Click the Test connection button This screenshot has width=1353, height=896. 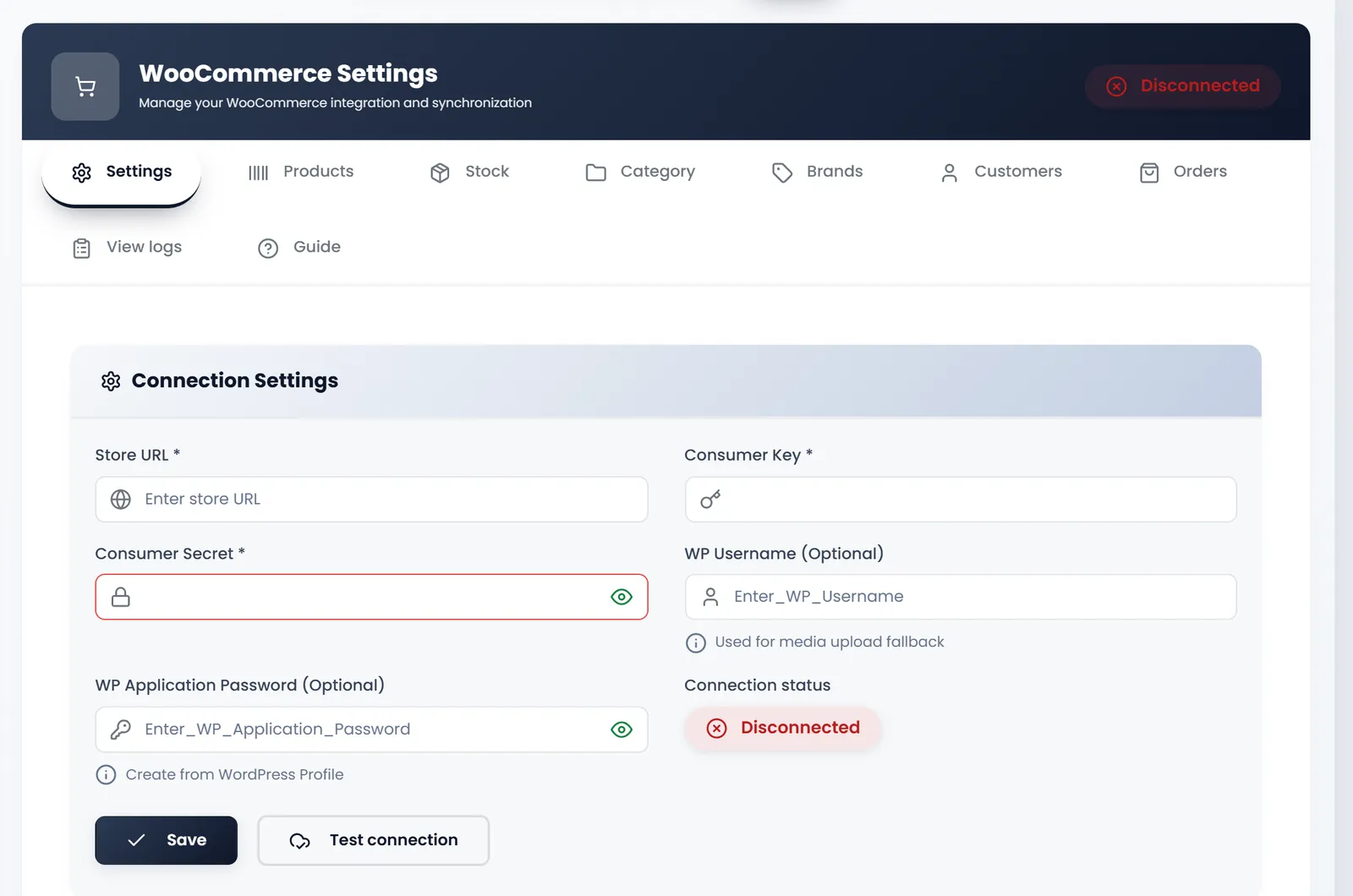point(373,840)
